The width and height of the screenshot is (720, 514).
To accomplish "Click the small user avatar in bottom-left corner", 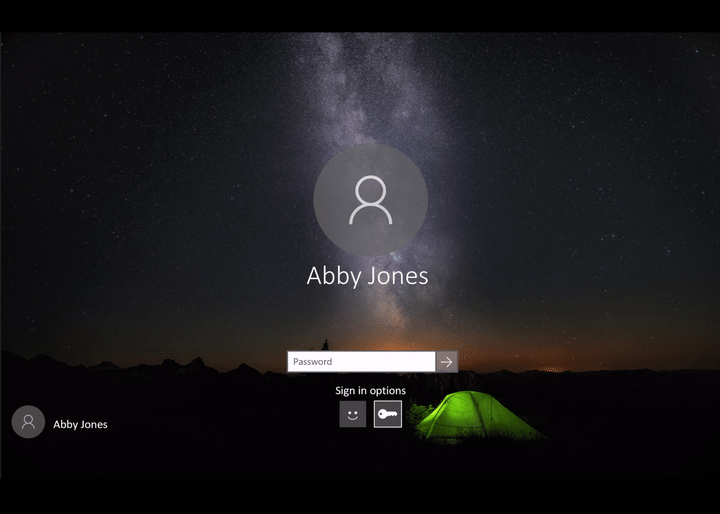I will 28,422.
